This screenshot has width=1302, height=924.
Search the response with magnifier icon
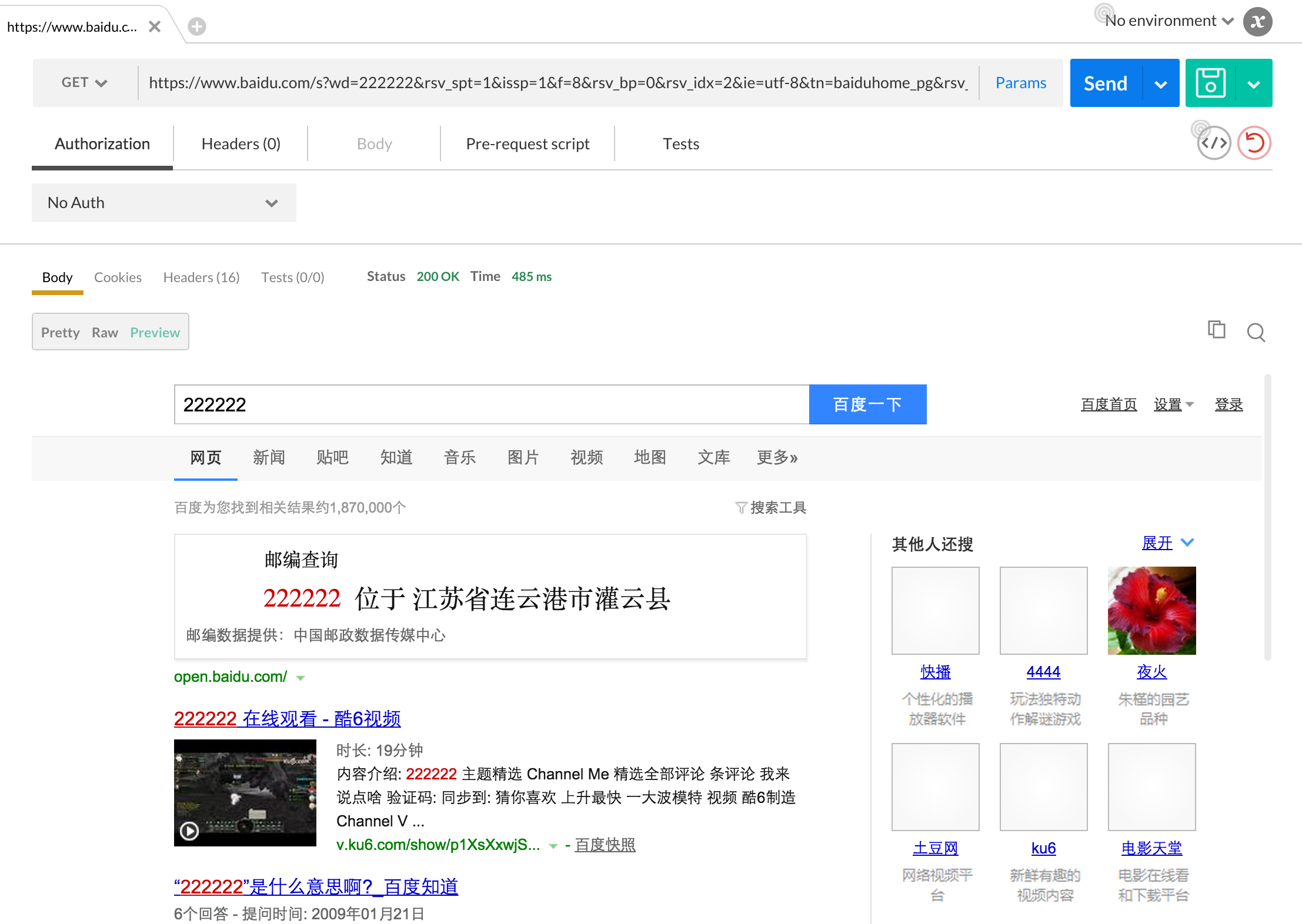[1256, 332]
